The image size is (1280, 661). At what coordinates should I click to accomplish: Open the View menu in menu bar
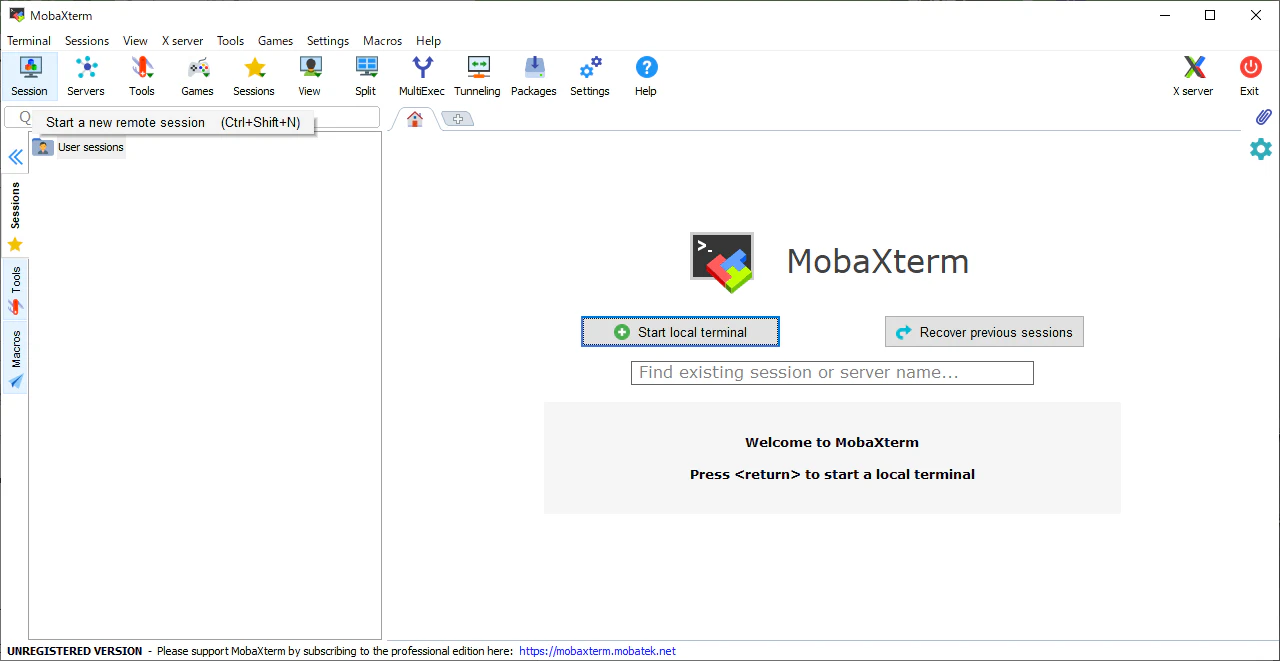(x=135, y=41)
